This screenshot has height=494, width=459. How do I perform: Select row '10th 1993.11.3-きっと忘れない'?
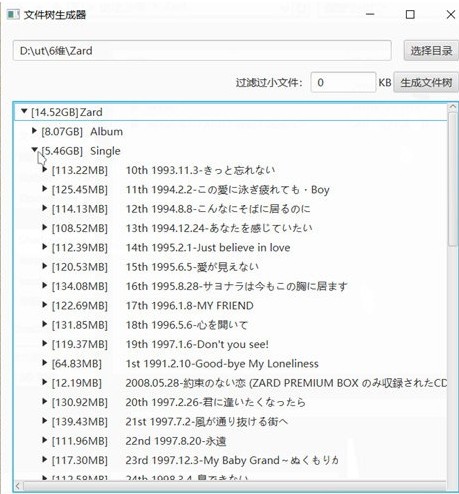pos(200,170)
